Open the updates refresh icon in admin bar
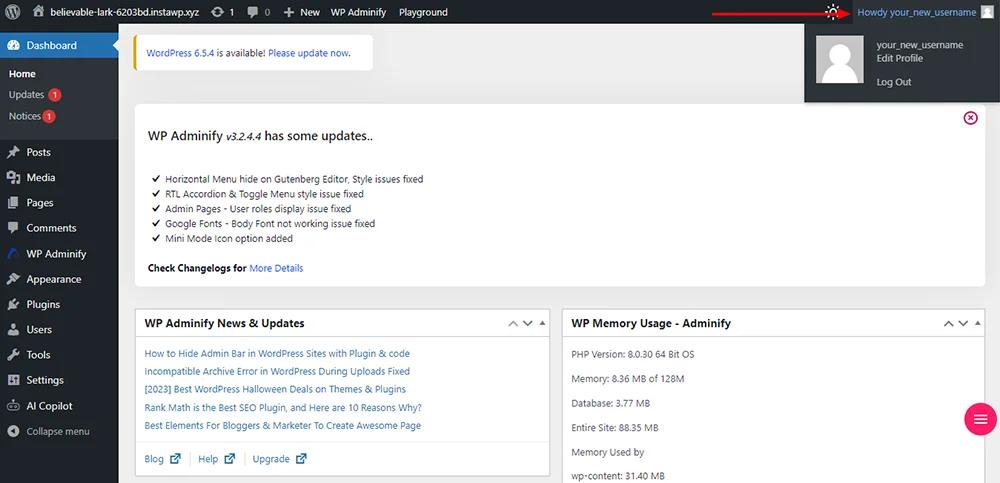 pyautogui.click(x=217, y=12)
